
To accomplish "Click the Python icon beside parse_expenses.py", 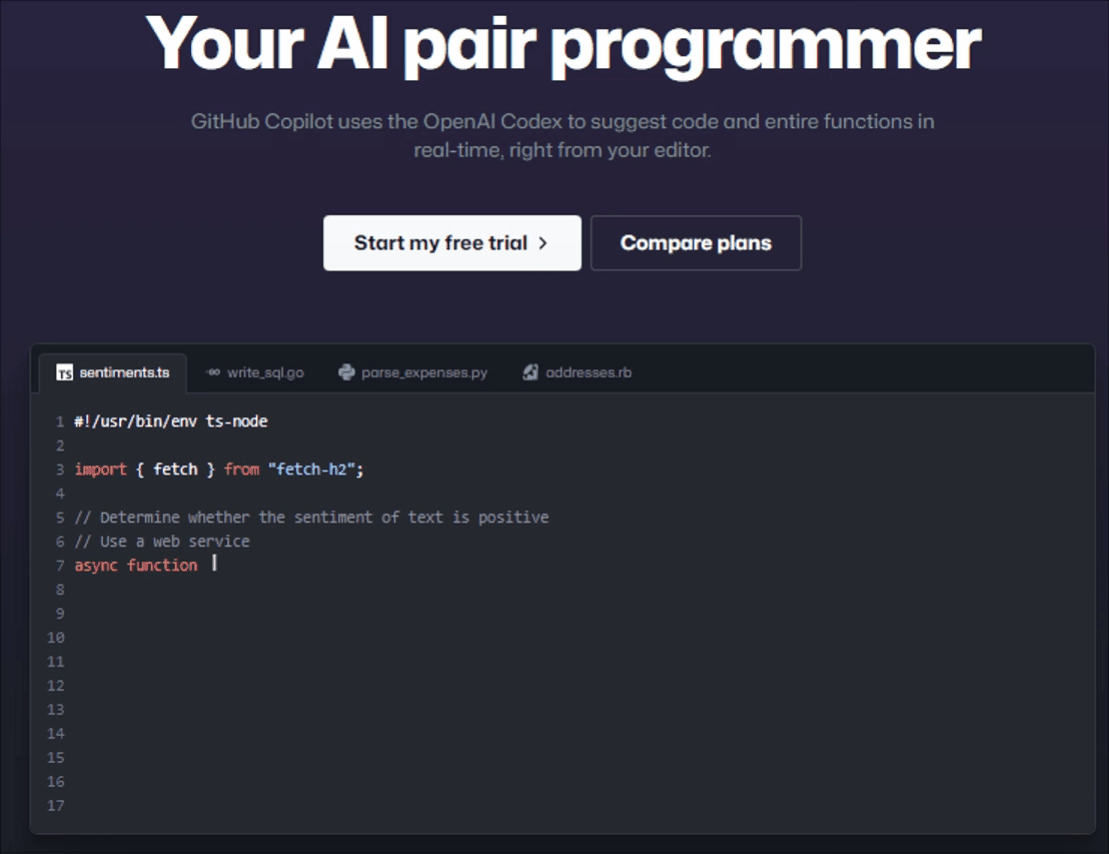I will [x=347, y=372].
